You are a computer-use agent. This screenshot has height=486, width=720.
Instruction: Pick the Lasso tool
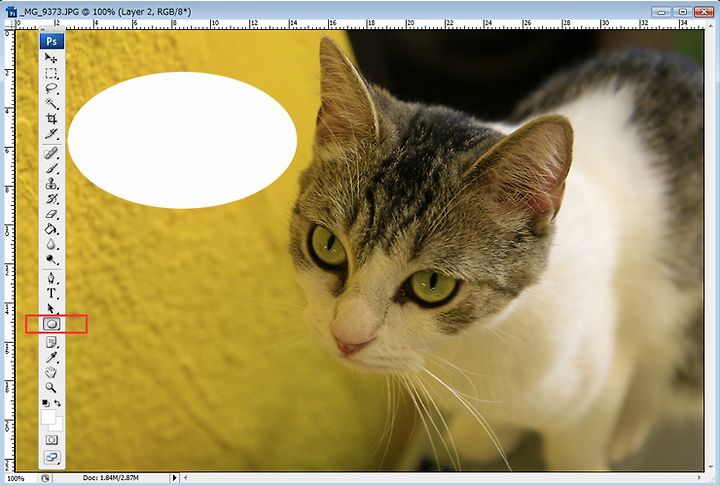coord(51,88)
